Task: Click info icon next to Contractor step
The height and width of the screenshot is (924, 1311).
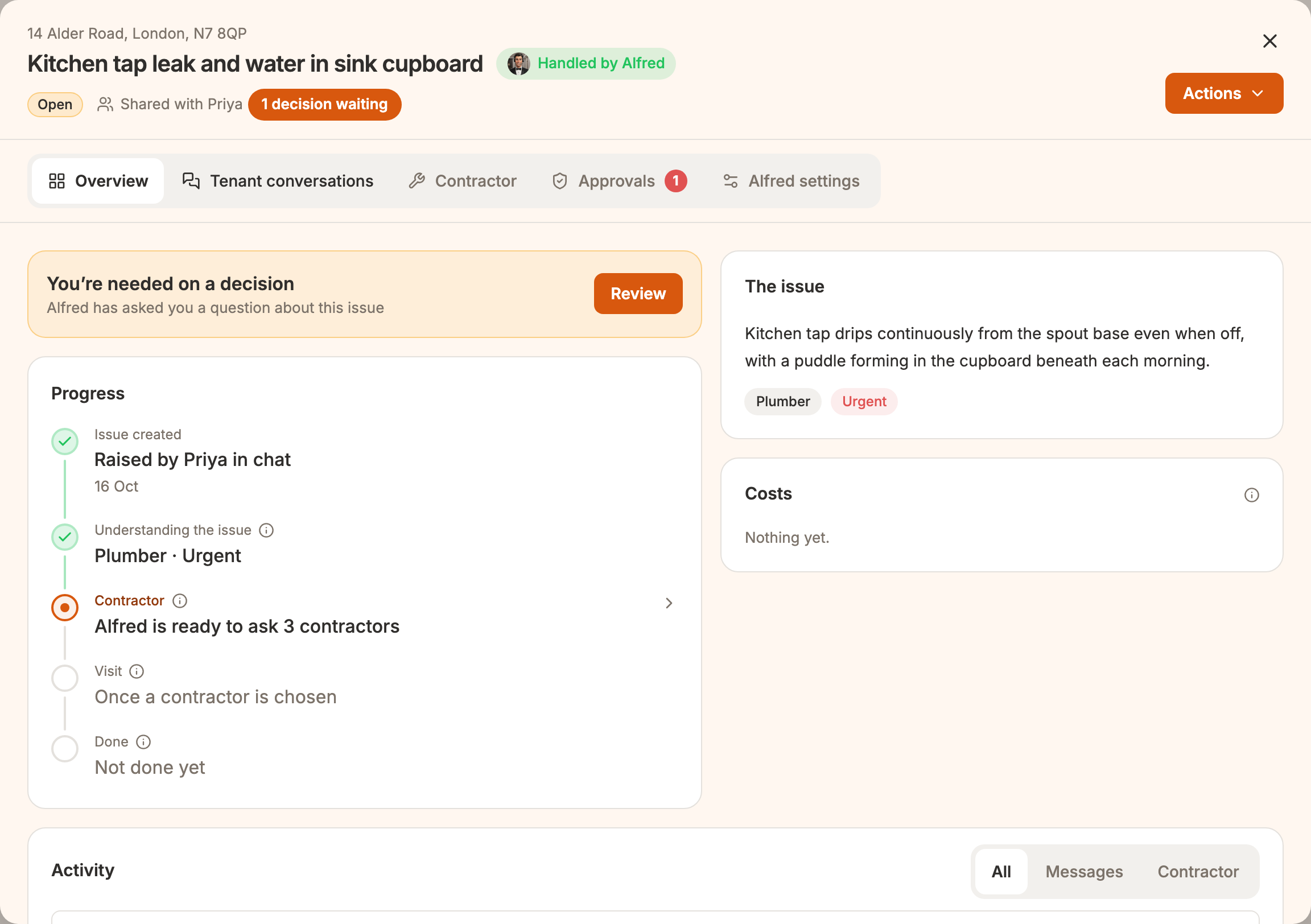Action: click(x=180, y=601)
